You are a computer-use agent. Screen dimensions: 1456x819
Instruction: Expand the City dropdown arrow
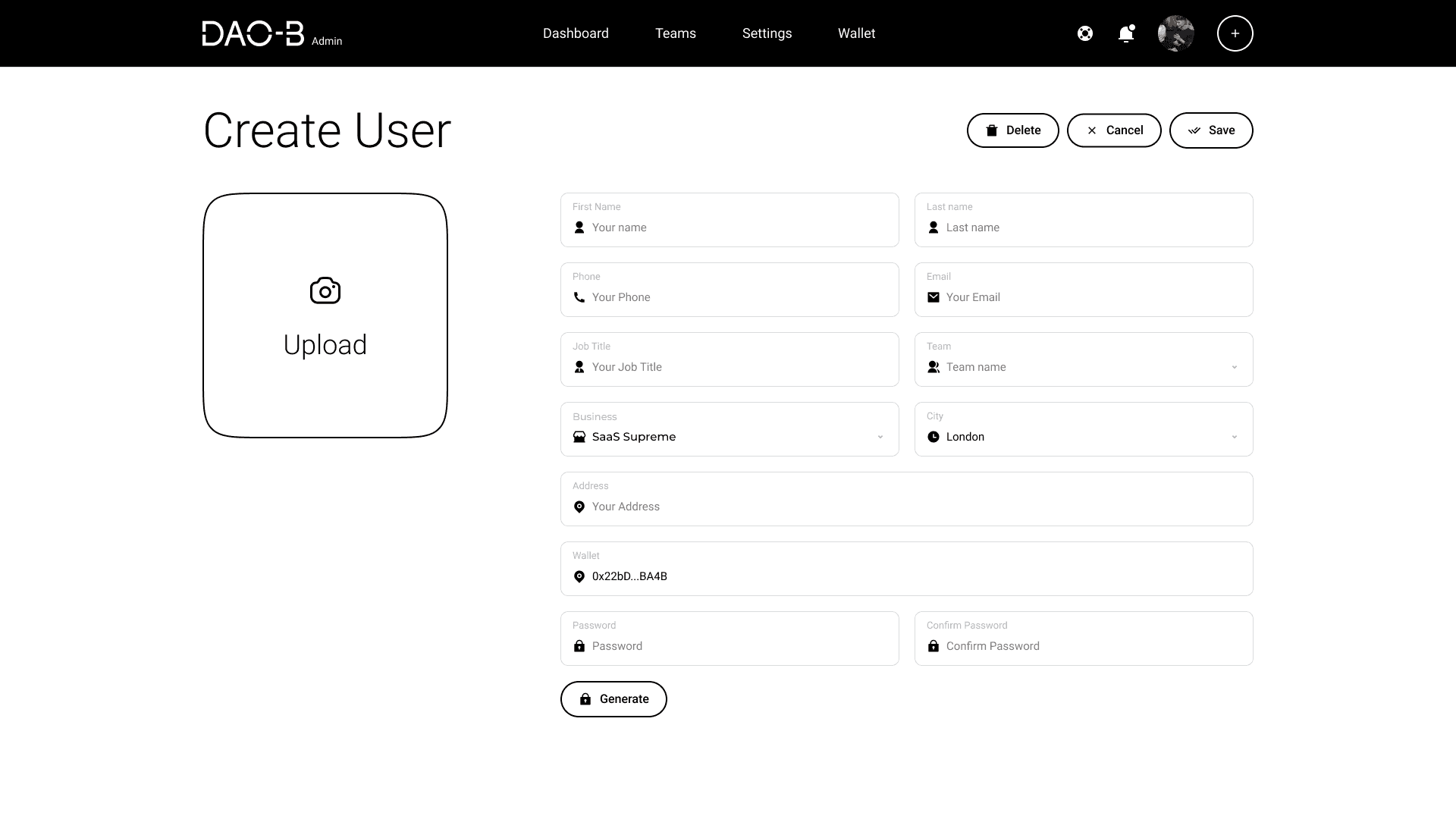click(1235, 437)
